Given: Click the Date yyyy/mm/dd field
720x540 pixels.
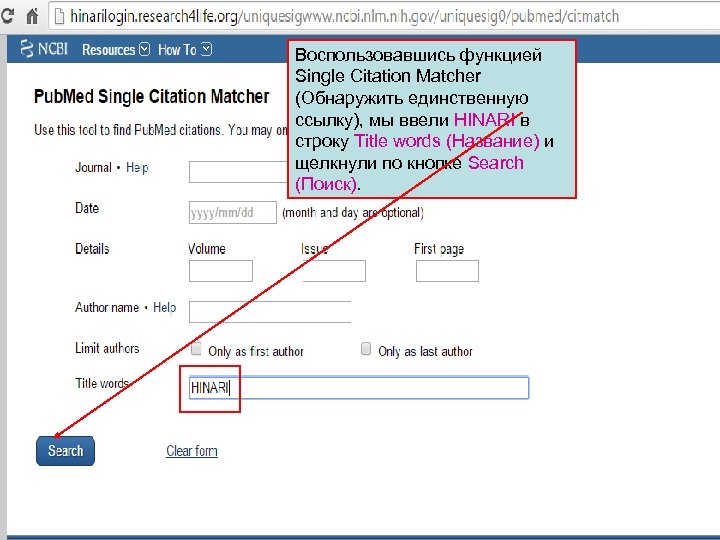Looking at the screenshot, I should click(x=233, y=213).
